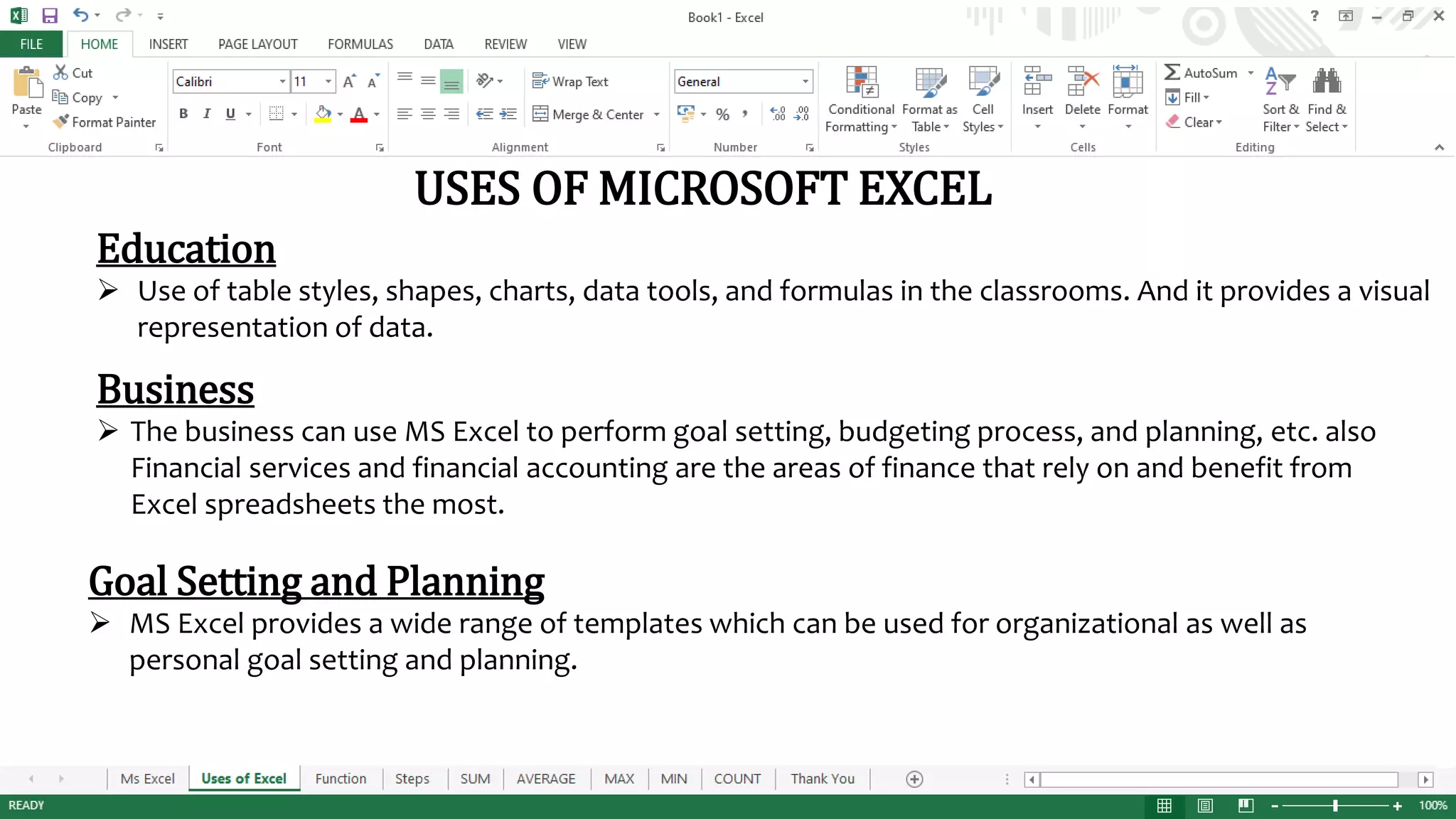Switch to Page Layout view icon

(1205, 805)
